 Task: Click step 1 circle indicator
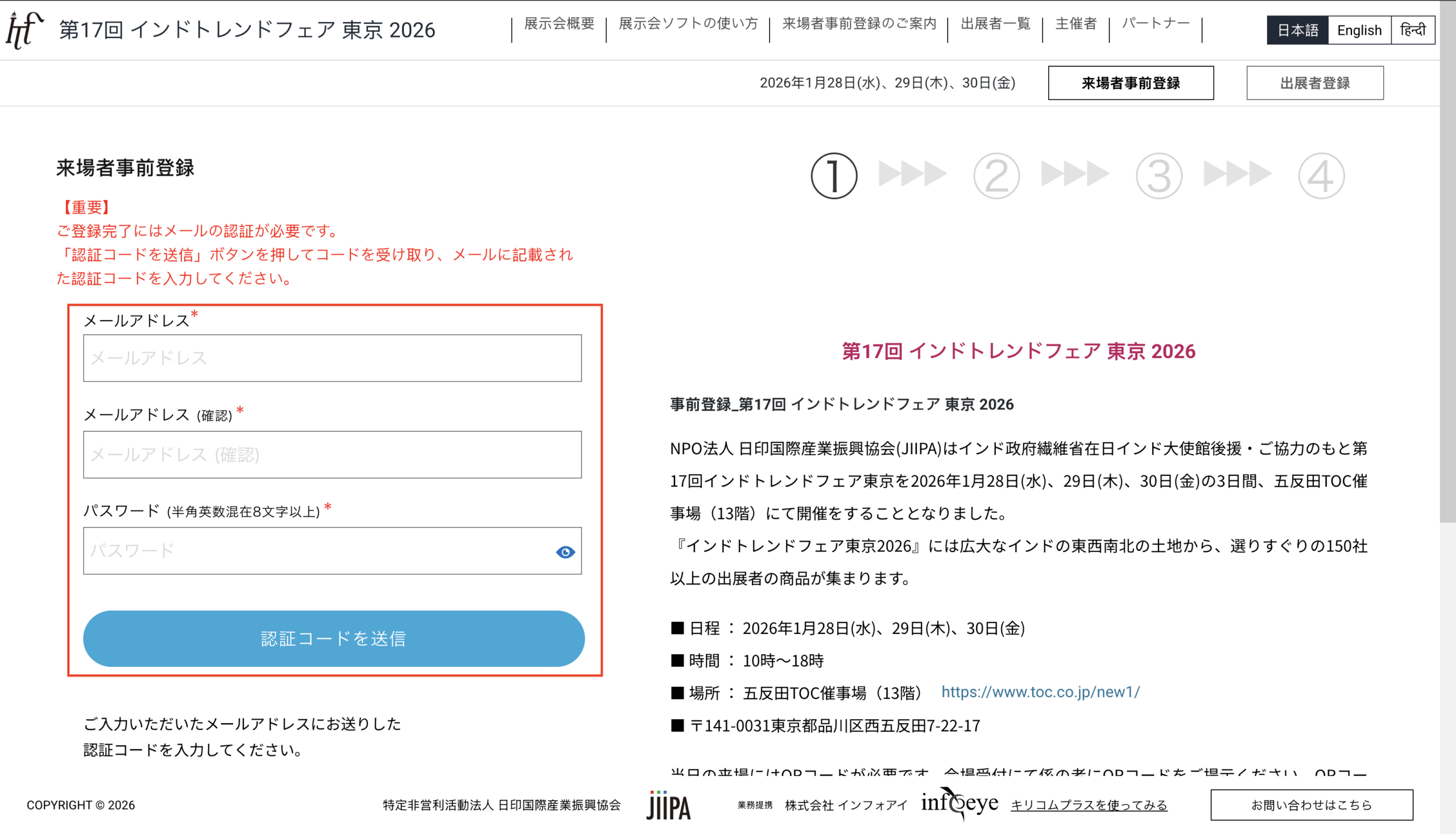click(834, 176)
